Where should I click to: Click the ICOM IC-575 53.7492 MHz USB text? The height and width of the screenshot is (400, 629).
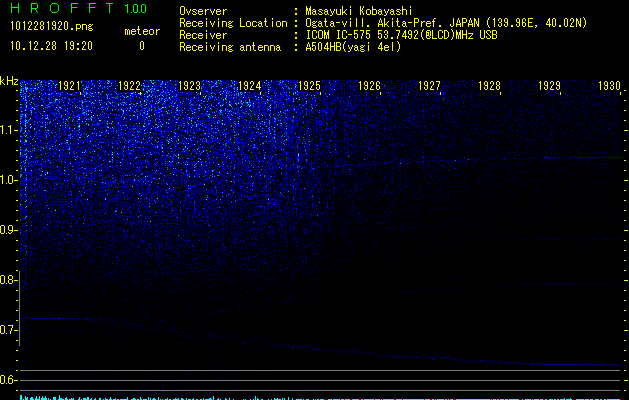pyautogui.click(x=401, y=35)
